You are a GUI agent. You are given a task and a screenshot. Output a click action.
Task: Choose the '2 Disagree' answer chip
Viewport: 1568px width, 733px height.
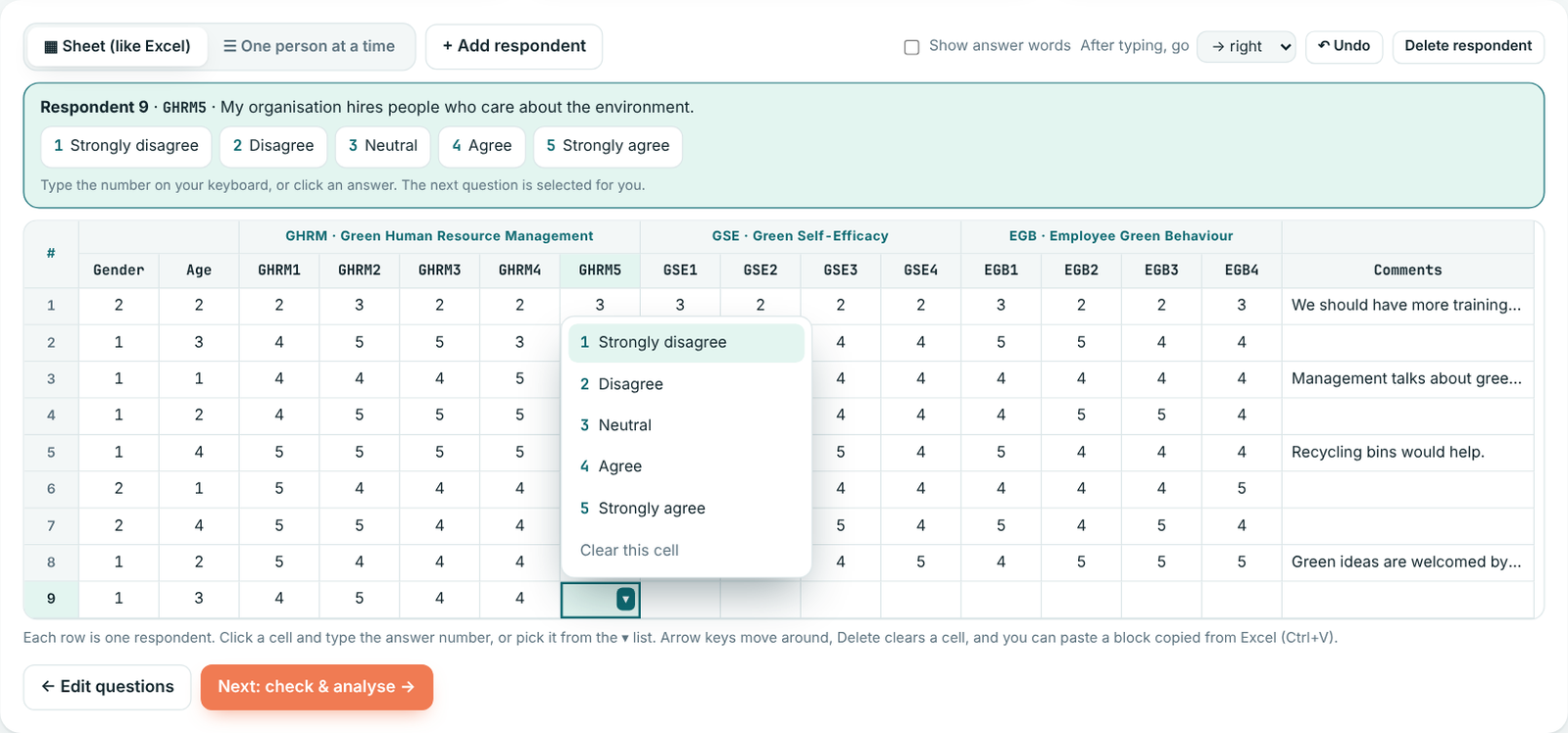click(273, 146)
